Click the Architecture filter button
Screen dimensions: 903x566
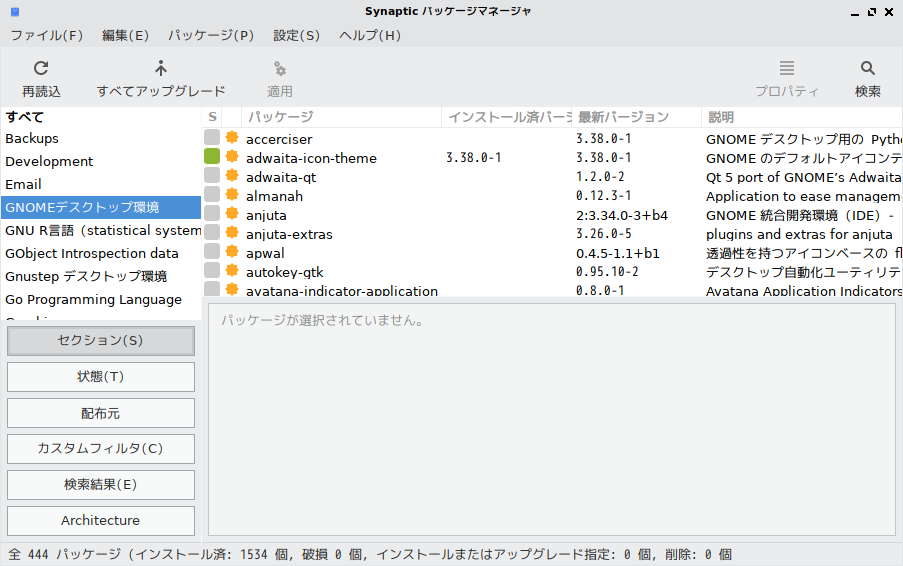[x=101, y=521]
